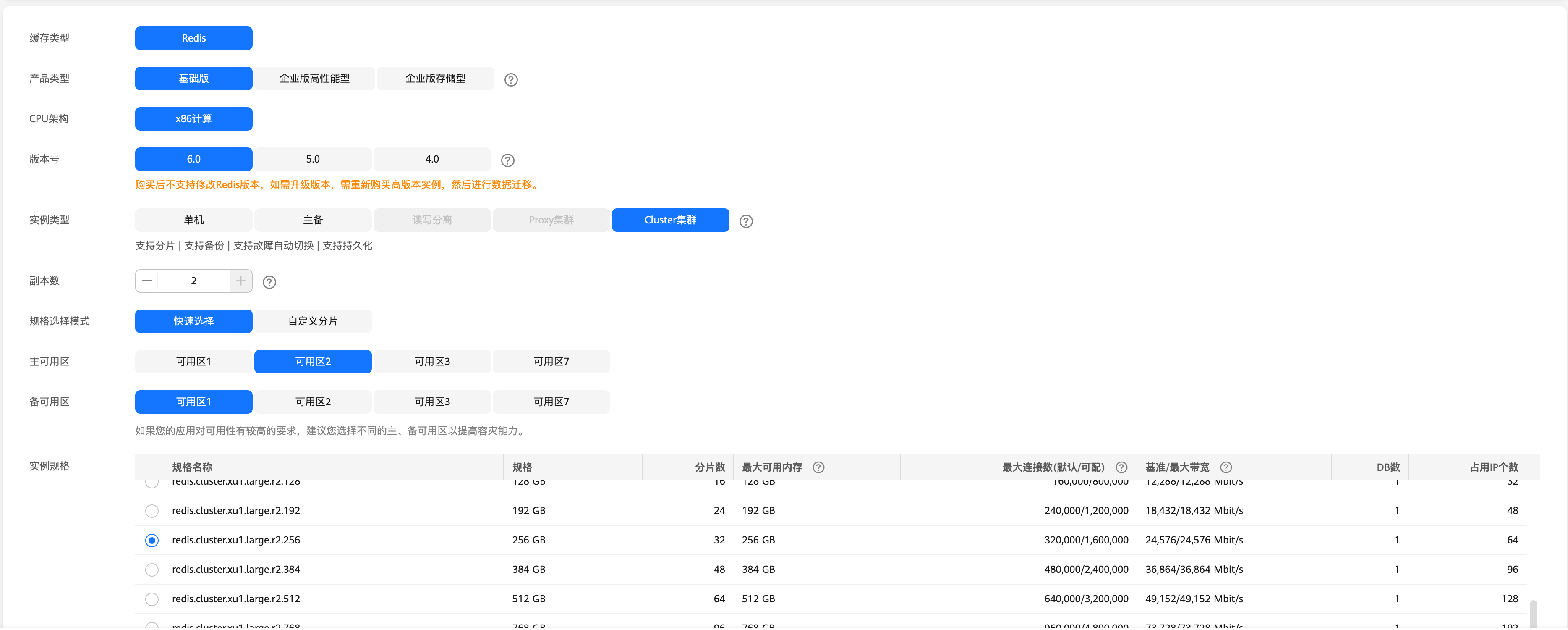Choose 基础版 product type
The height and width of the screenshot is (630, 1568).
click(193, 79)
